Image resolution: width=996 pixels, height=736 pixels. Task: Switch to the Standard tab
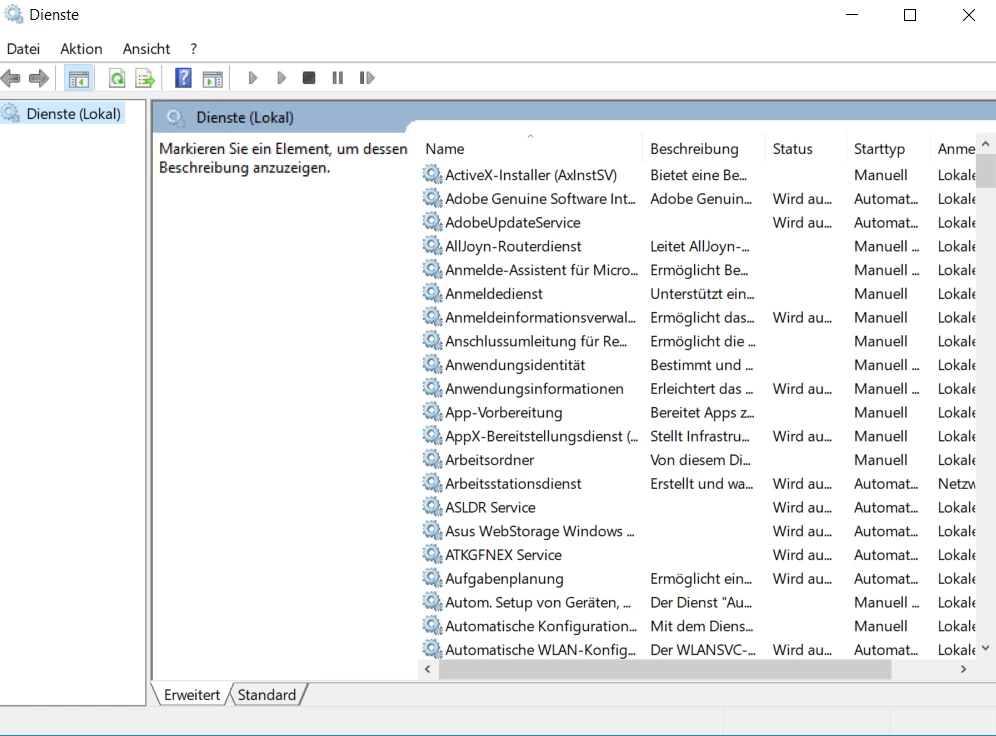pos(267,695)
